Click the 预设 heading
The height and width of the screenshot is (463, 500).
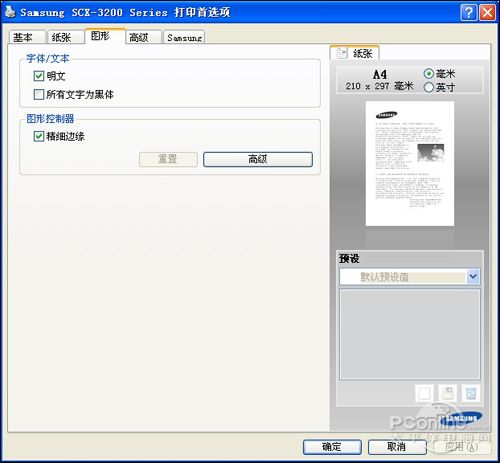pos(349,259)
